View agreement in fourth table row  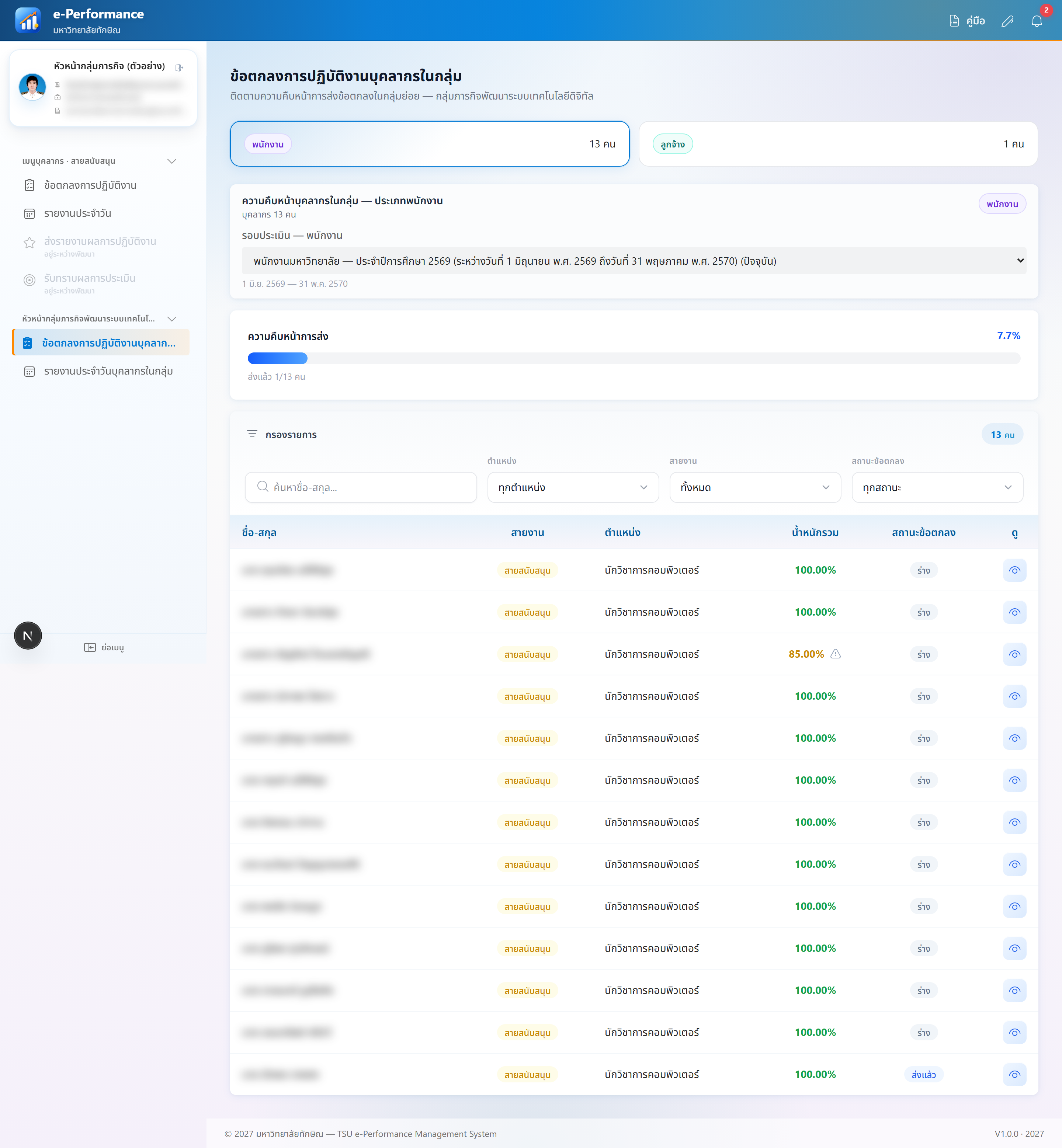click(x=1015, y=696)
